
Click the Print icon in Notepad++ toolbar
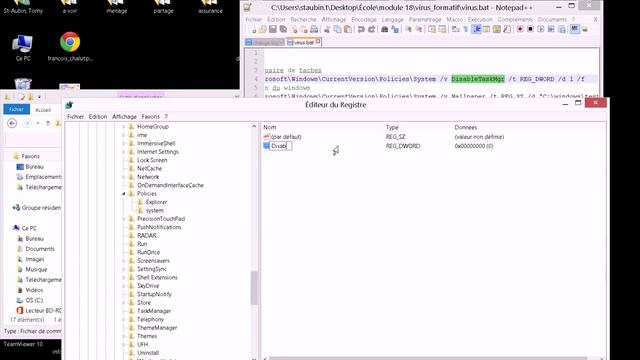pos(314,29)
